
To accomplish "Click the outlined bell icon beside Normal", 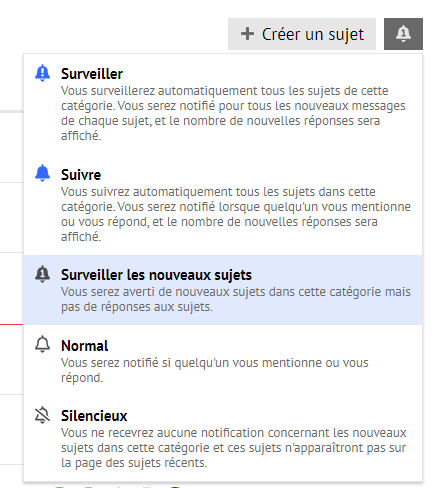I will point(42,344).
